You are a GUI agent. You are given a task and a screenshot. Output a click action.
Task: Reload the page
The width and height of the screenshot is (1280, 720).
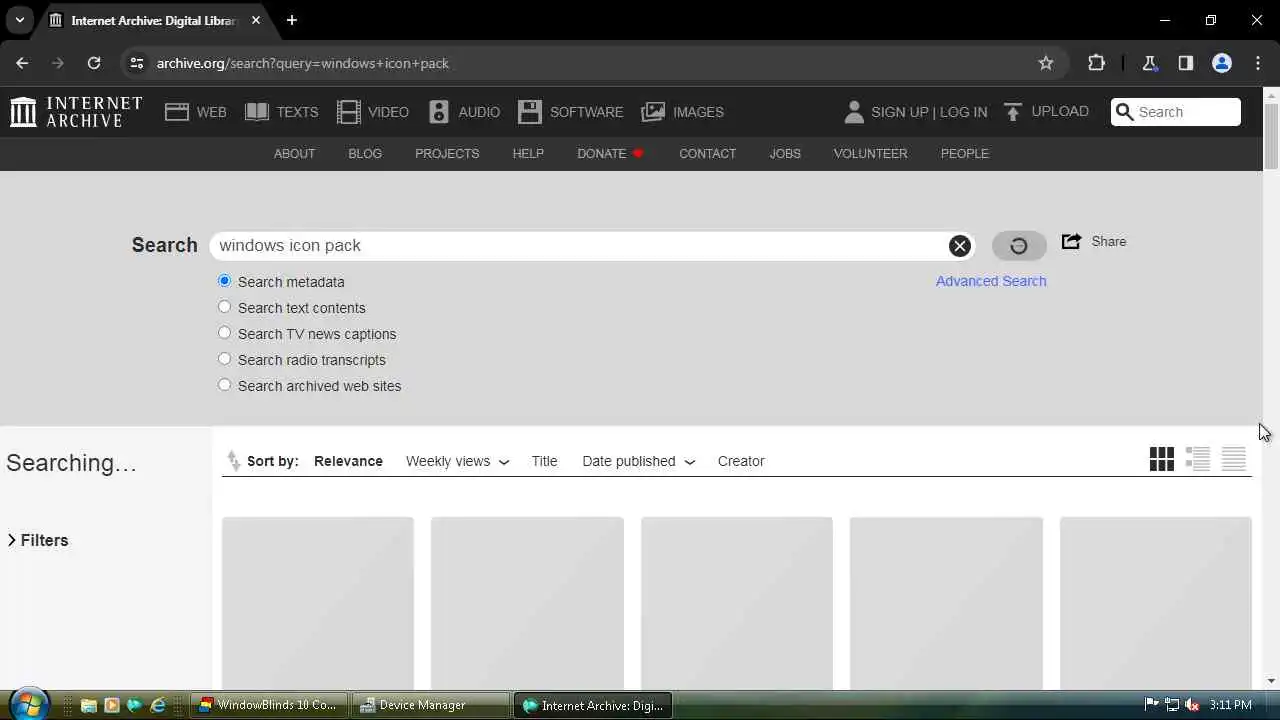94,63
